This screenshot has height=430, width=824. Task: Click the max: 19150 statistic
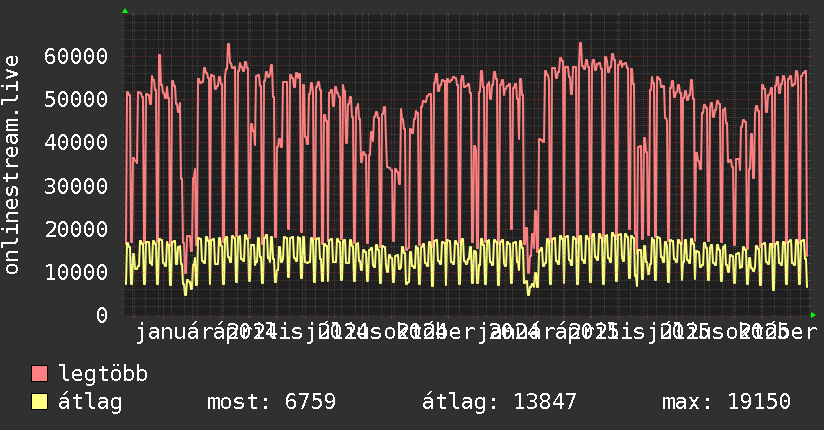pyautogui.click(x=726, y=402)
